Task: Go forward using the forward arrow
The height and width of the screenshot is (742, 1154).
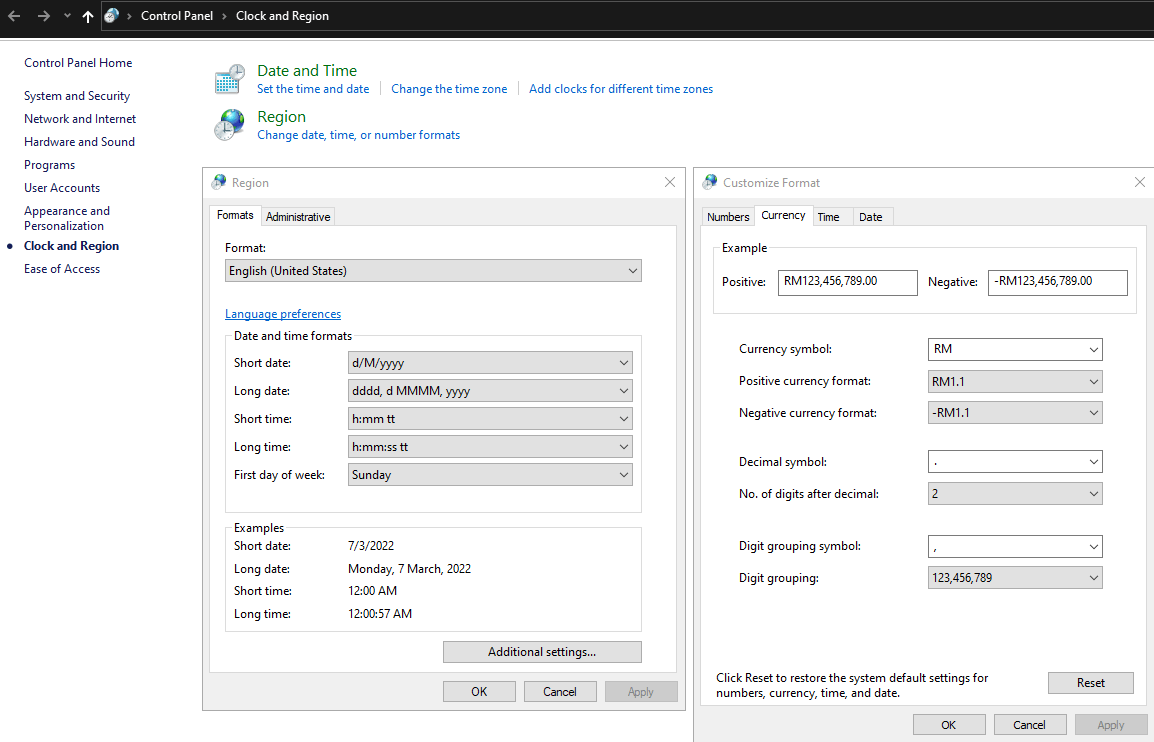Action: point(43,15)
